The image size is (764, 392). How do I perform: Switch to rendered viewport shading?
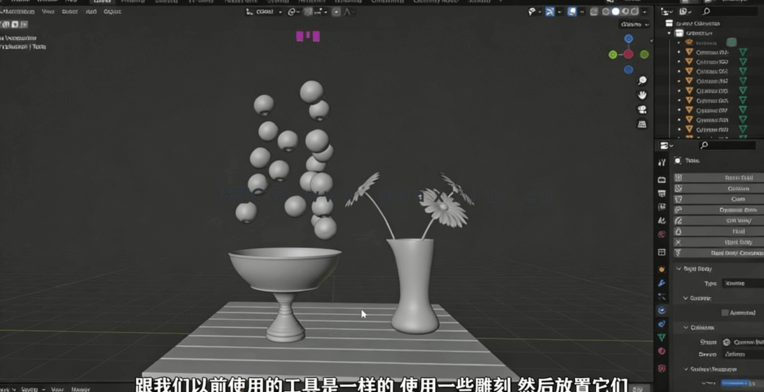(x=634, y=12)
